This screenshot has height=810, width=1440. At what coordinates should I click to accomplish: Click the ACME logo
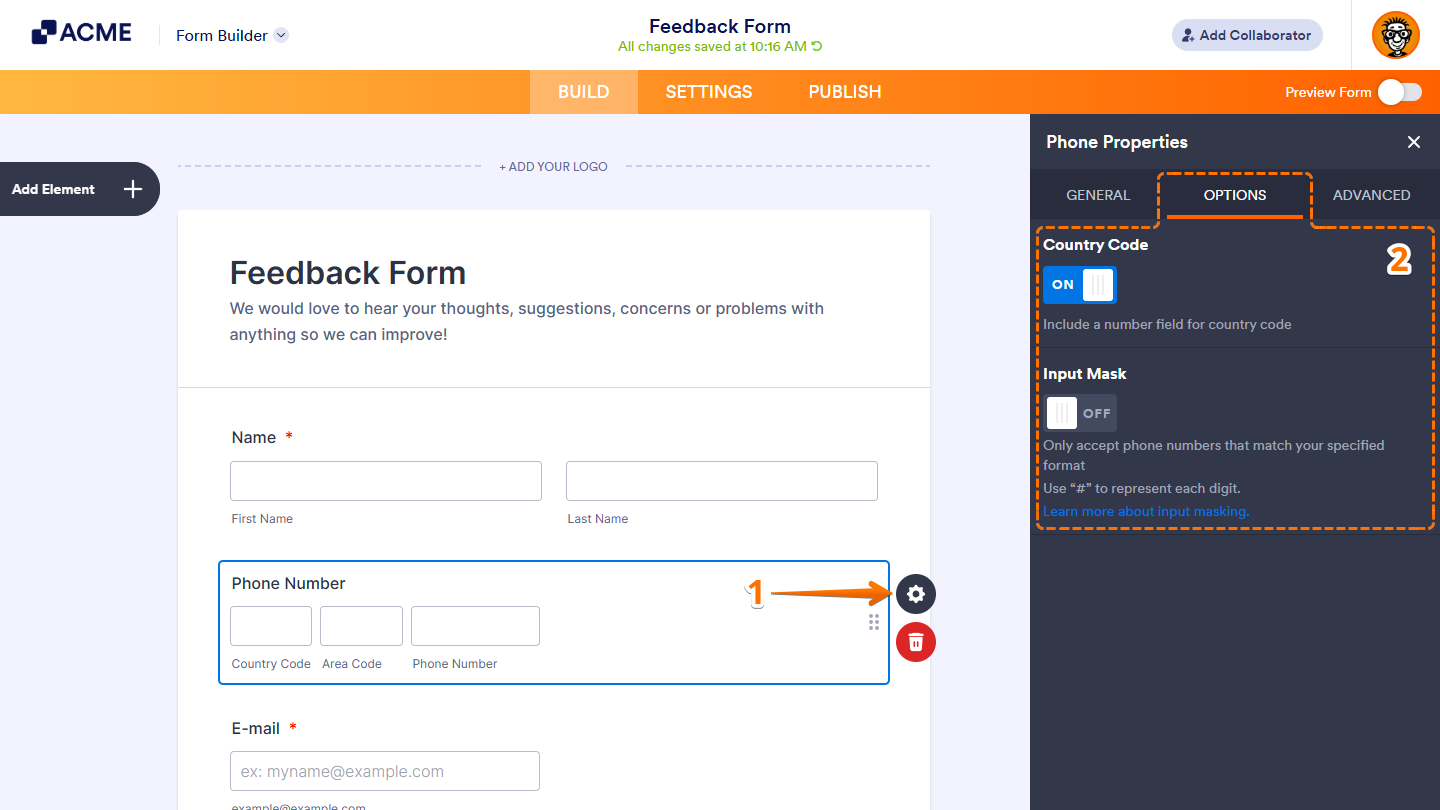[81, 31]
